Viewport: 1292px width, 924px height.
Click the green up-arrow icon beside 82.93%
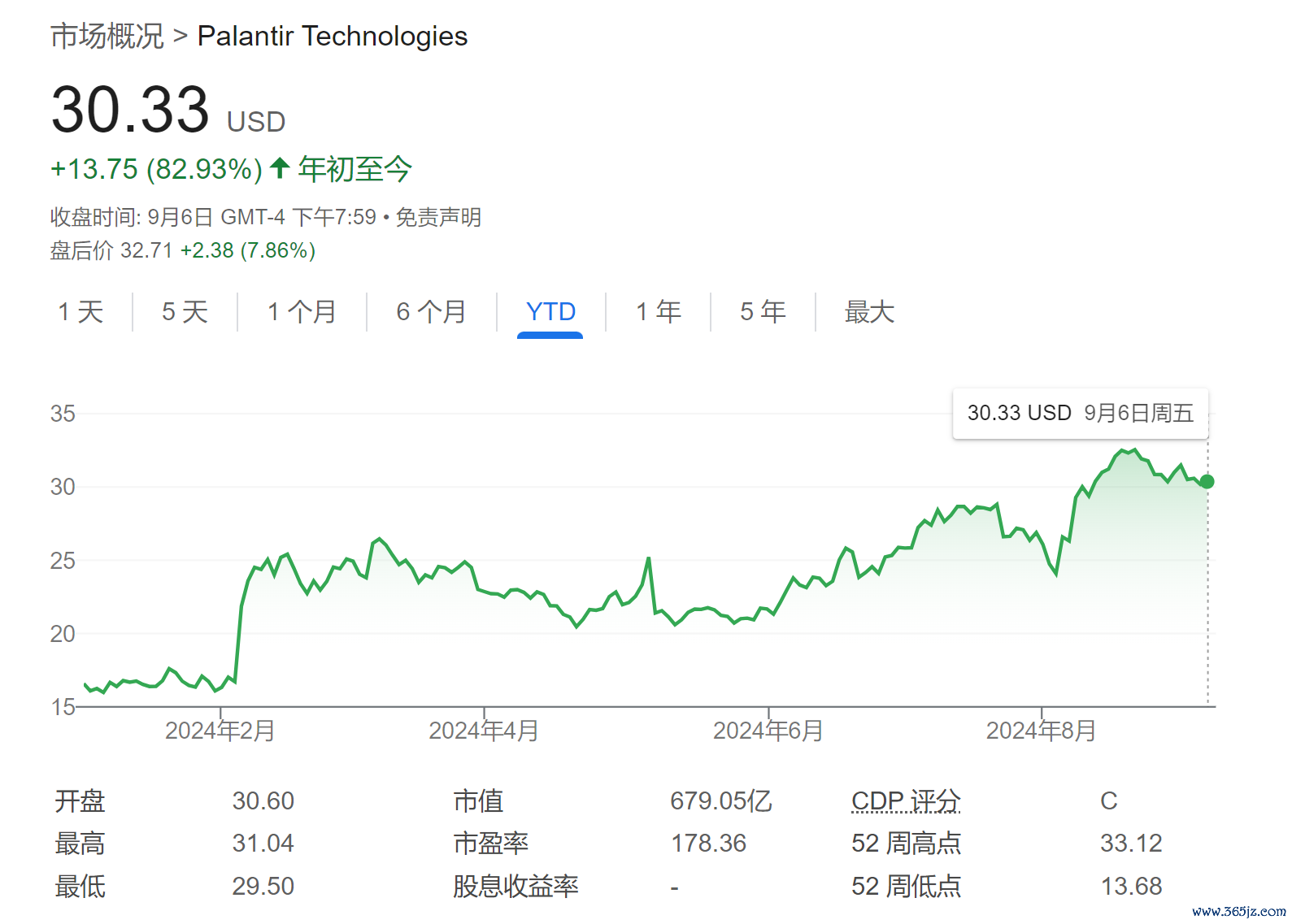tap(280, 167)
